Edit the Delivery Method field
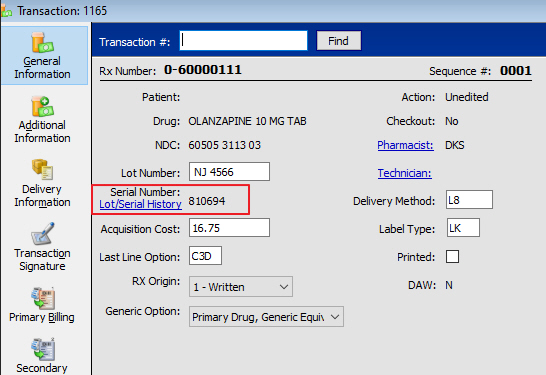Image resolution: width=546 pixels, height=375 pixels. (x=469, y=200)
